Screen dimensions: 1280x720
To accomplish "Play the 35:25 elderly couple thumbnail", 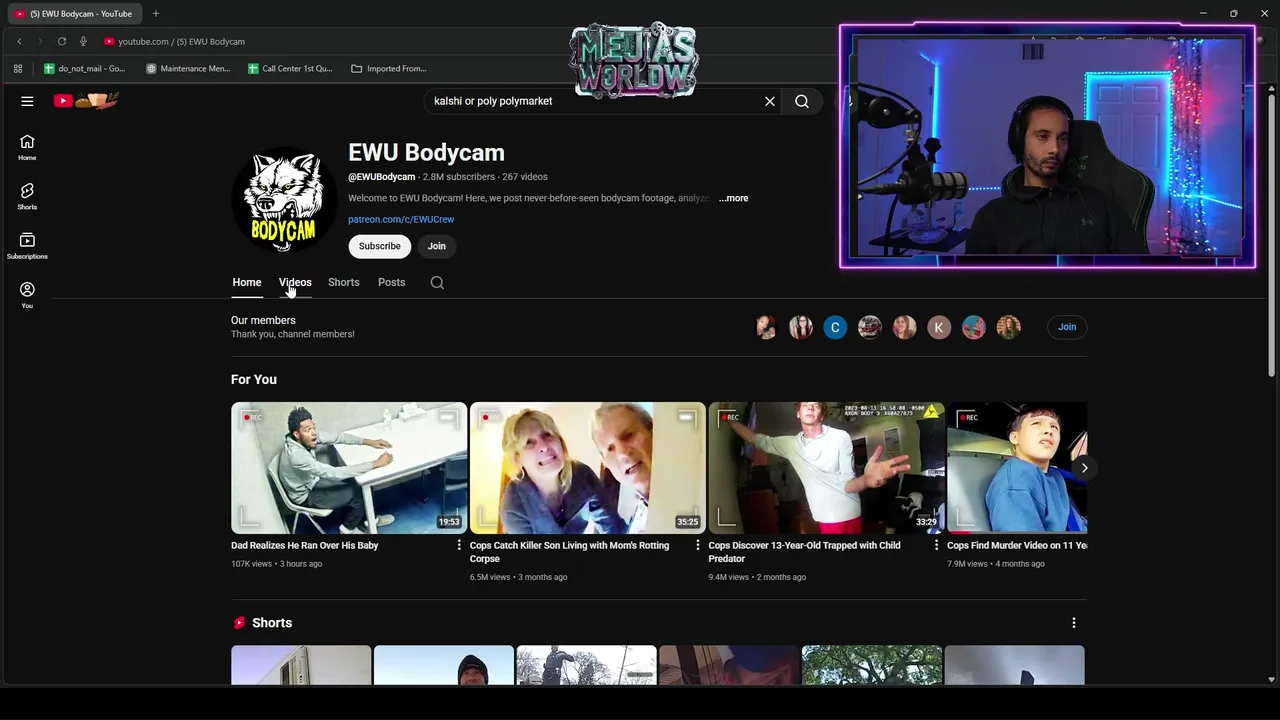I will point(588,468).
